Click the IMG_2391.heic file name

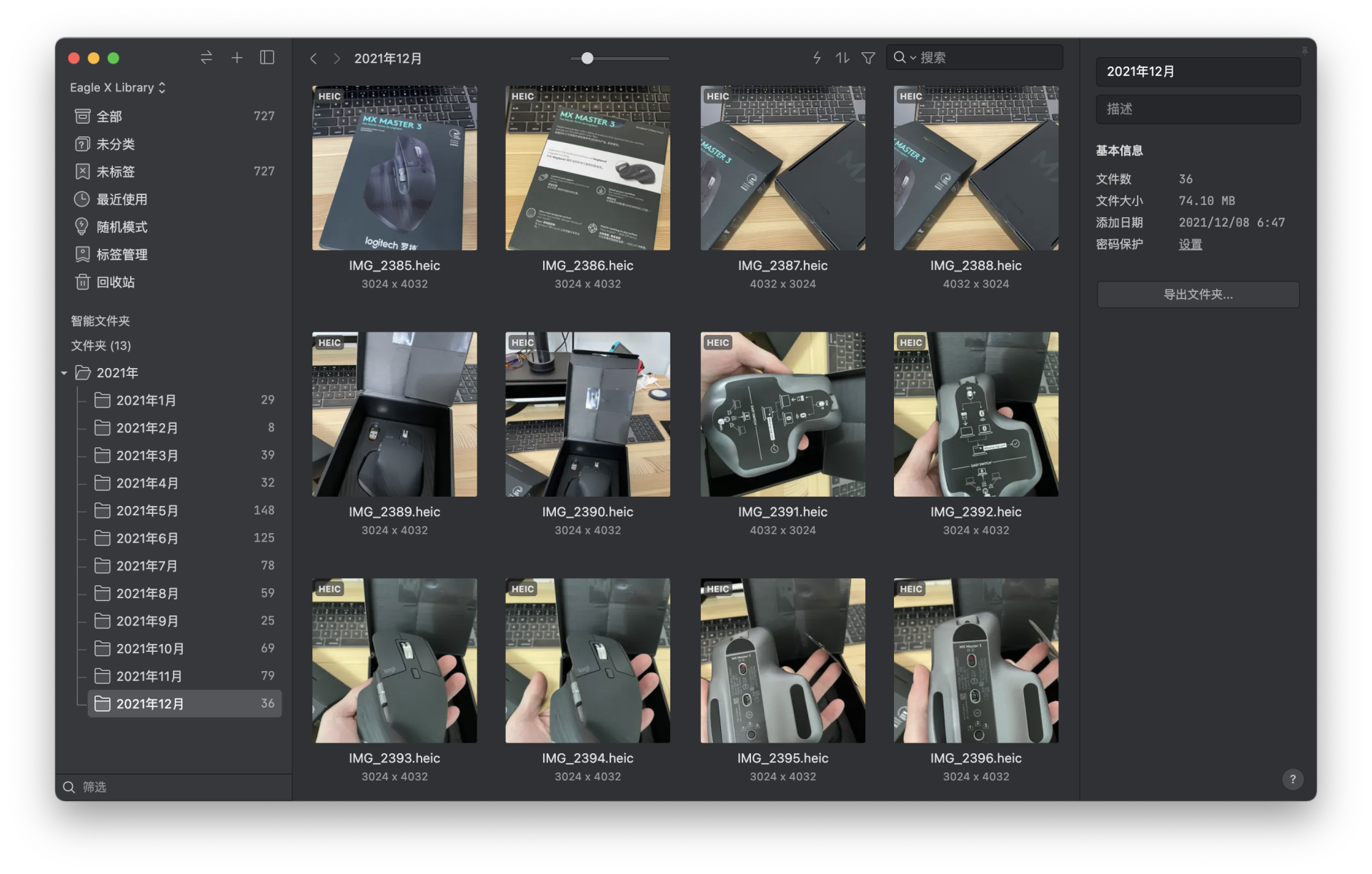point(782,512)
